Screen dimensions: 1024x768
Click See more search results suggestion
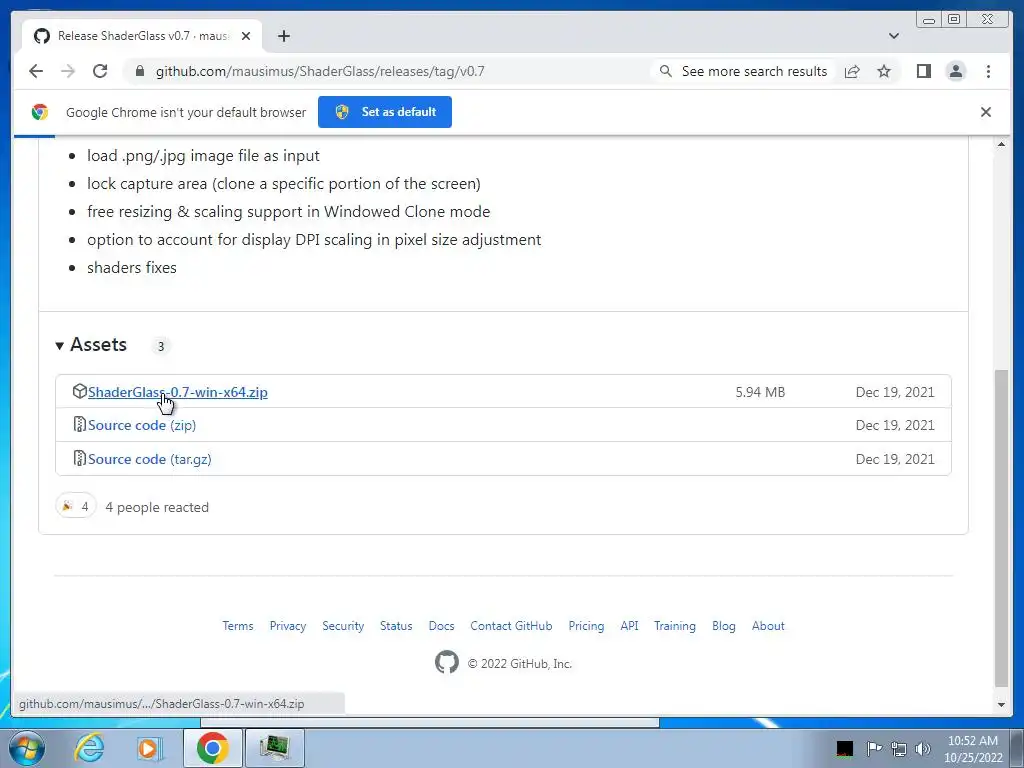click(743, 71)
